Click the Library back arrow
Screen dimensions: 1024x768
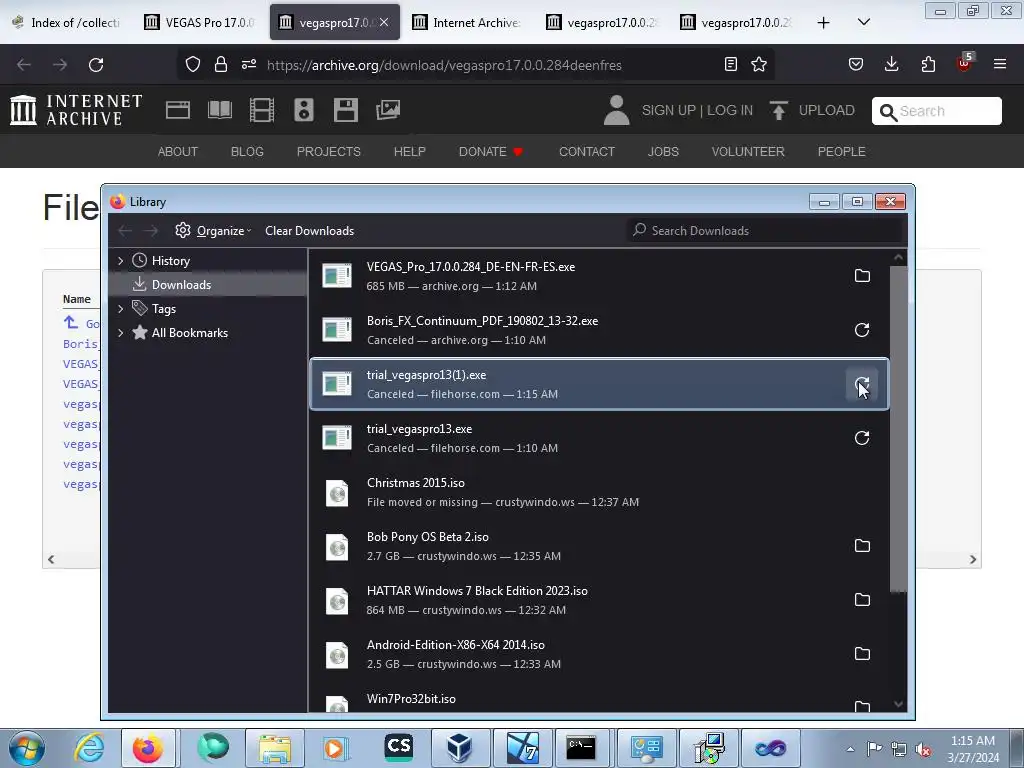(x=125, y=231)
